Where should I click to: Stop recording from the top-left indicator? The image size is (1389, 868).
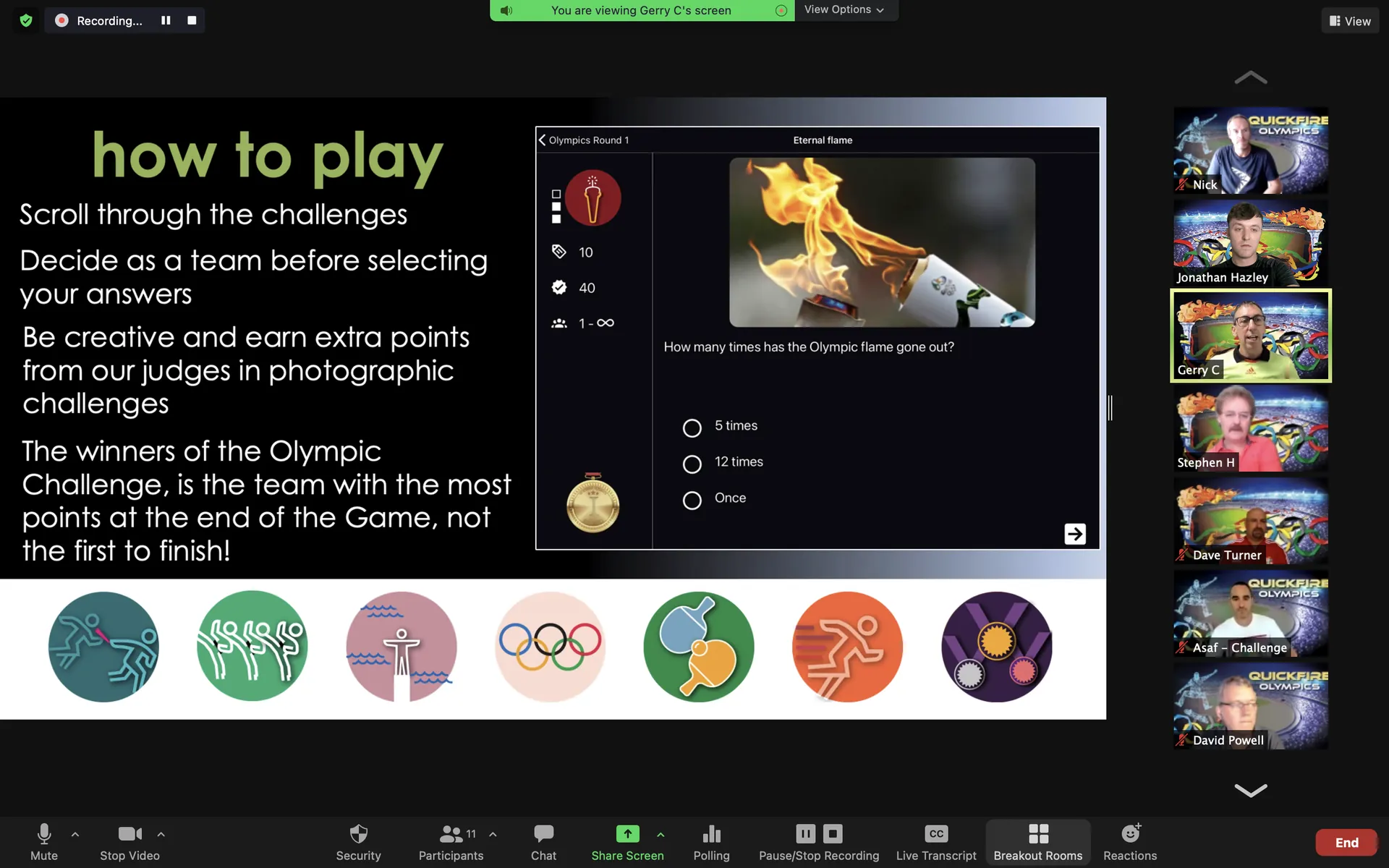click(x=192, y=20)
